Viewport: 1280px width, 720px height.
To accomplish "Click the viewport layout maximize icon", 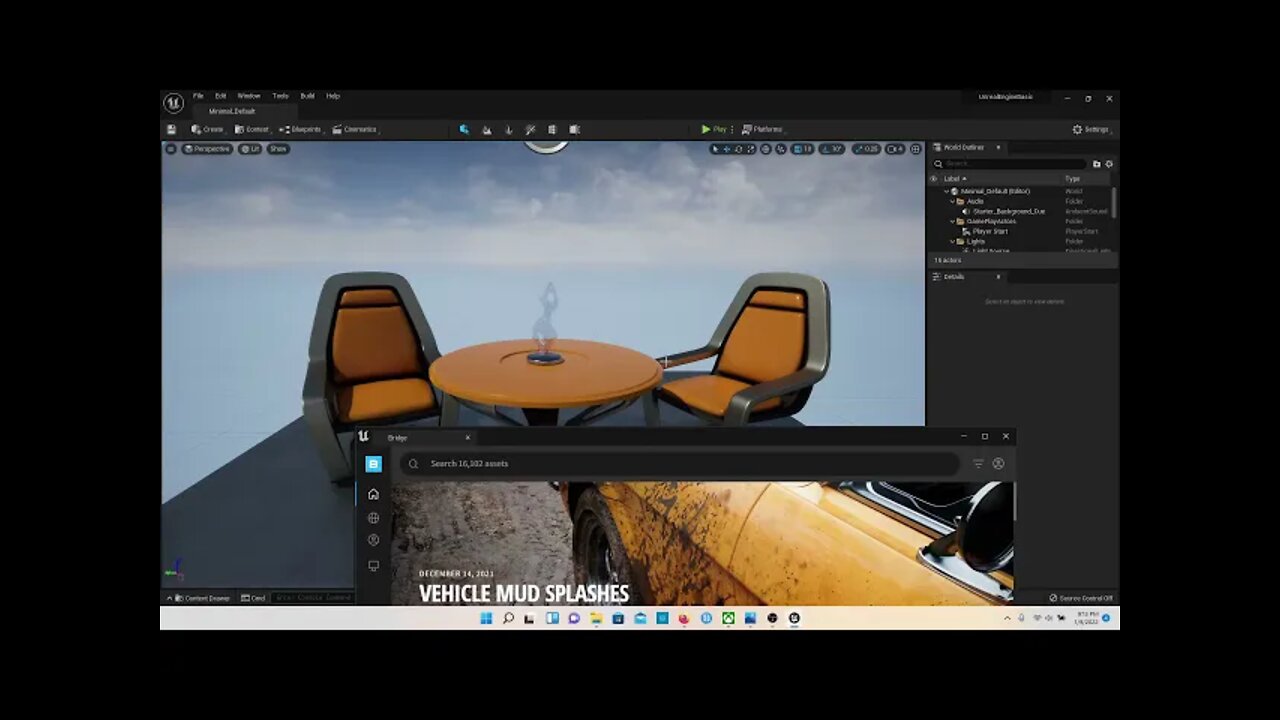I will [x=915, y=149].
